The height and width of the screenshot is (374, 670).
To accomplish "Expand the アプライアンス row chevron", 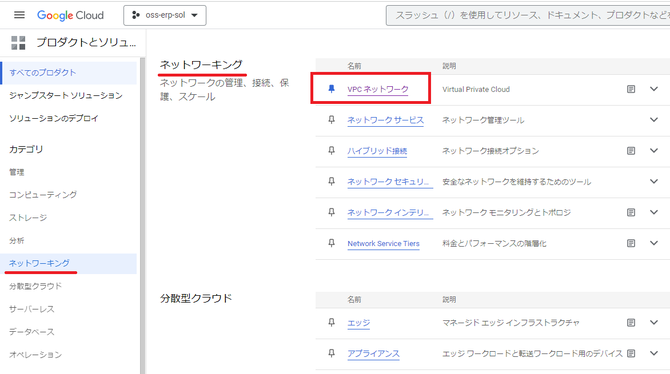I will click(x=654, y=353).
